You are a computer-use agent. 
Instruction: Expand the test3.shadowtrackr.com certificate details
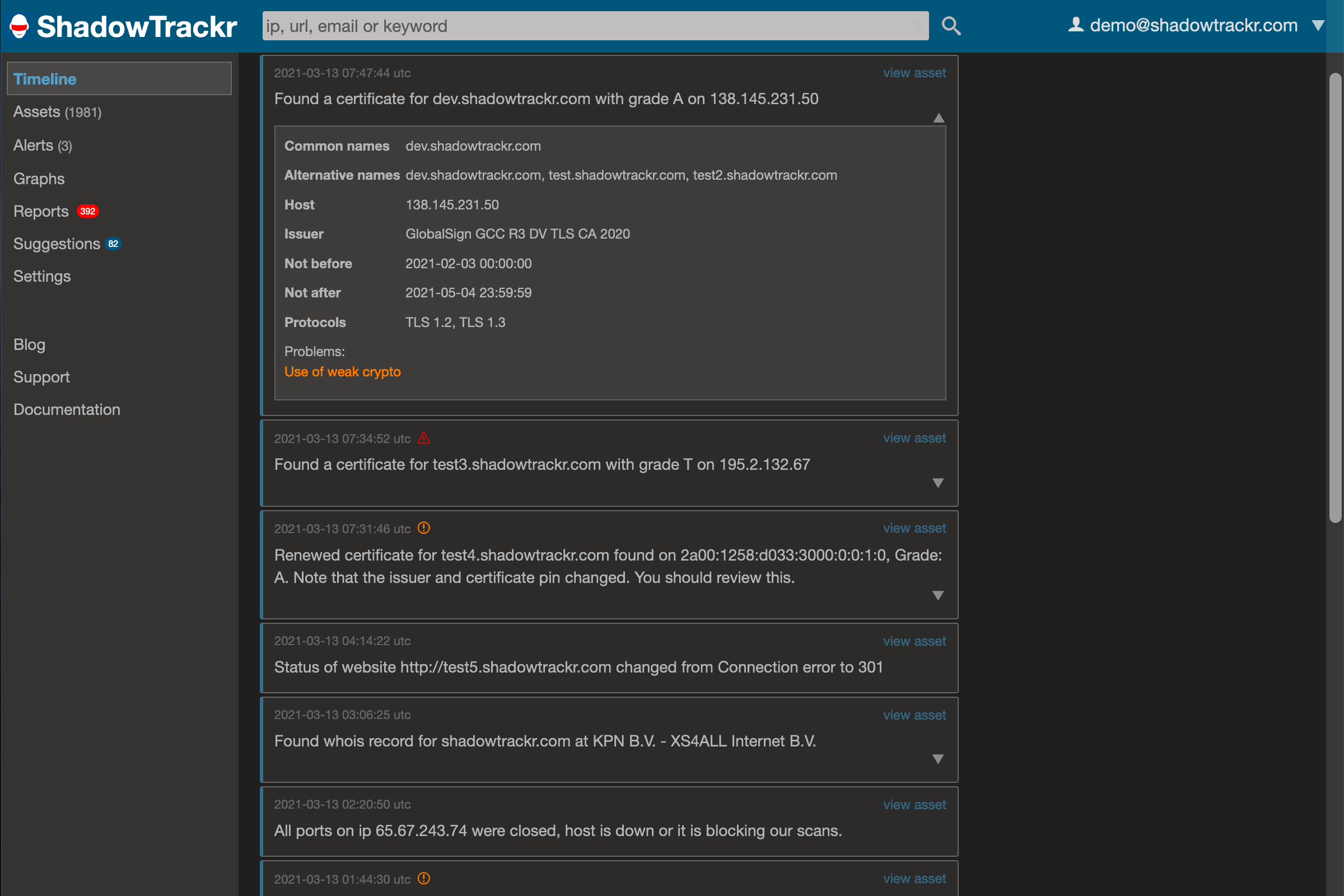click(937, 483)
